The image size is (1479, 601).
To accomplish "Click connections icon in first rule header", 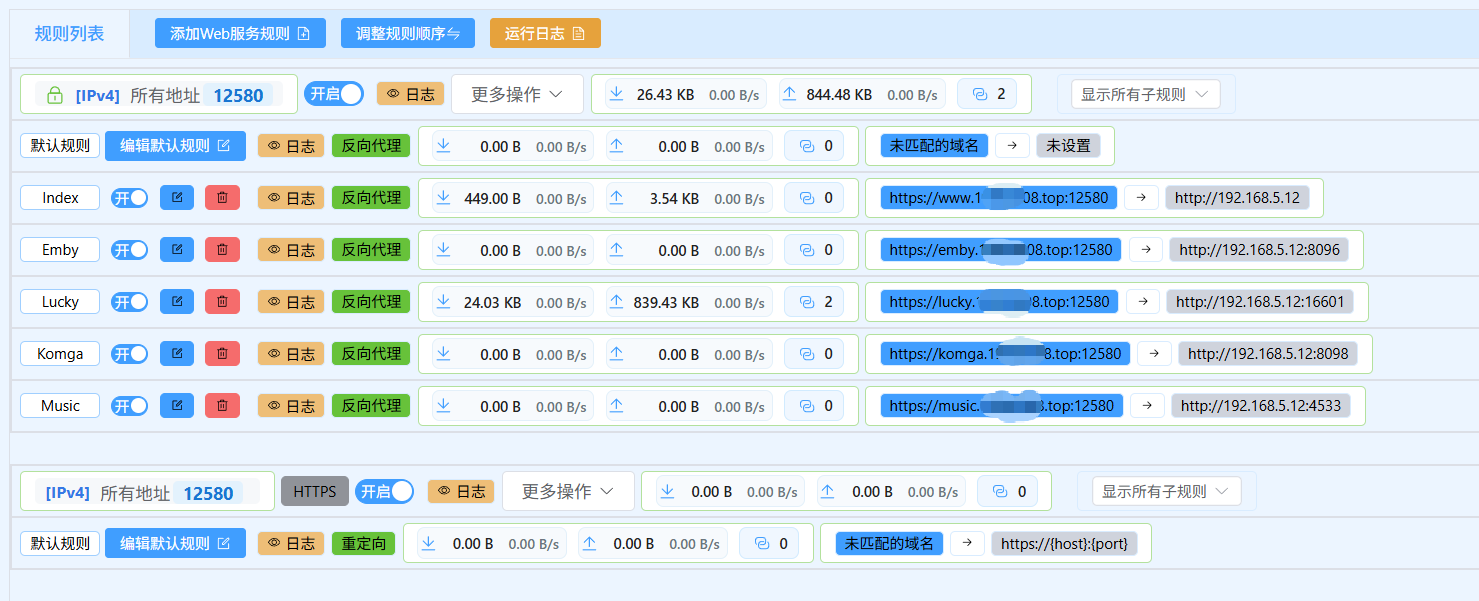I will pos(979,94).
